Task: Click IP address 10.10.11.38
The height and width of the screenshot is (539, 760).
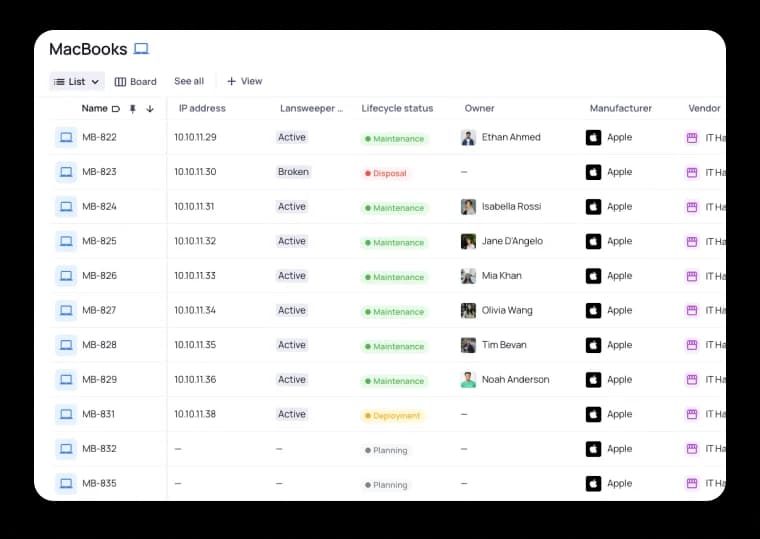Action: [x=195, y=414]
